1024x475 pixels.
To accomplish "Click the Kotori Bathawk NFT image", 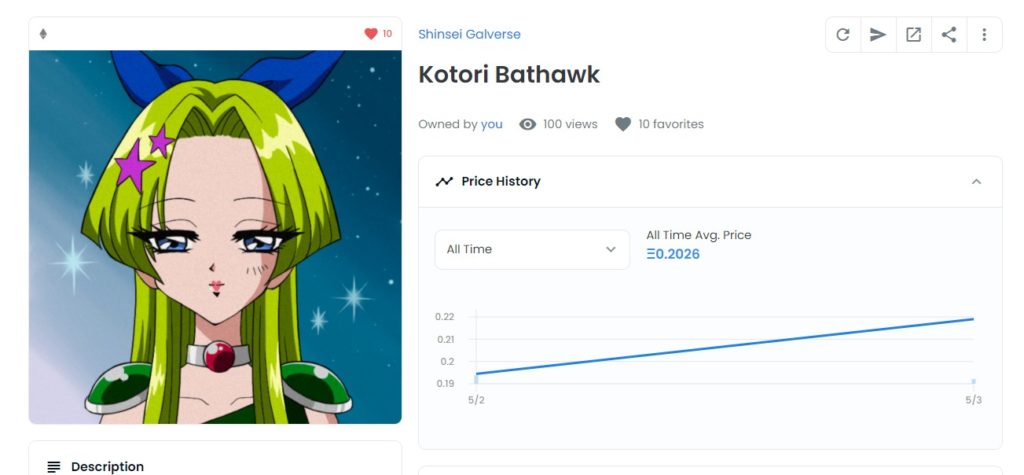I will pyautogui.click(x=215, y=237).
